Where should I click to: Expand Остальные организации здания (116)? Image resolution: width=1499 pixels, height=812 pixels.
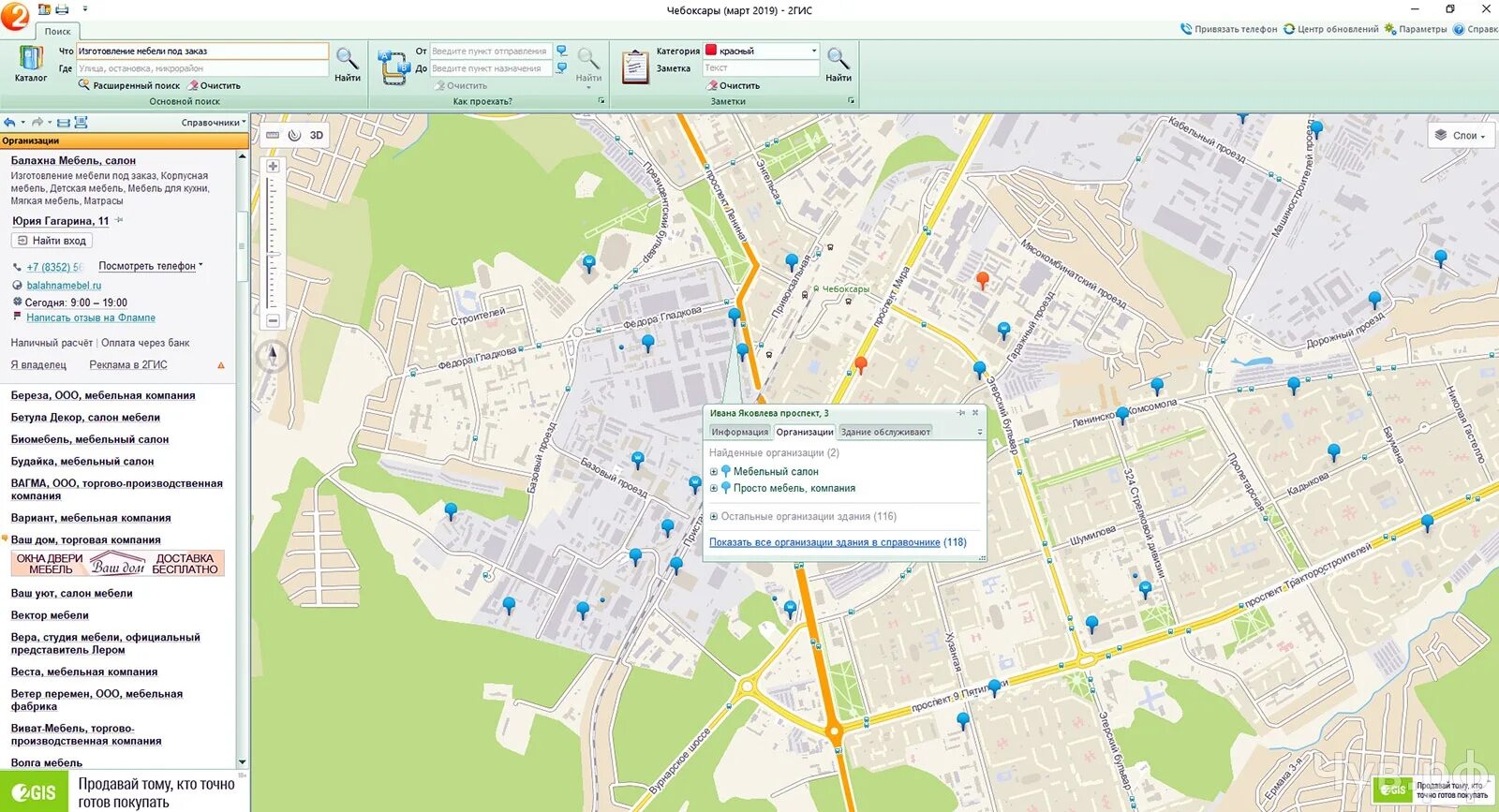tap(714, 516)
